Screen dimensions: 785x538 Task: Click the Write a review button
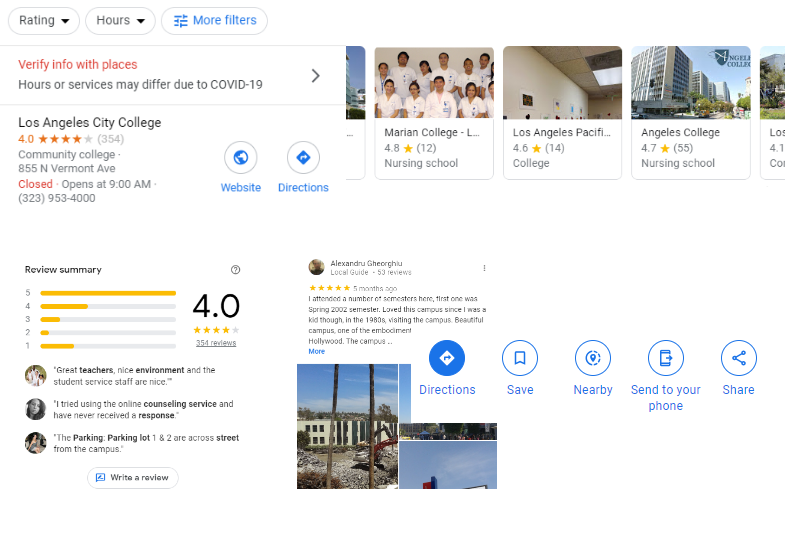133,477
